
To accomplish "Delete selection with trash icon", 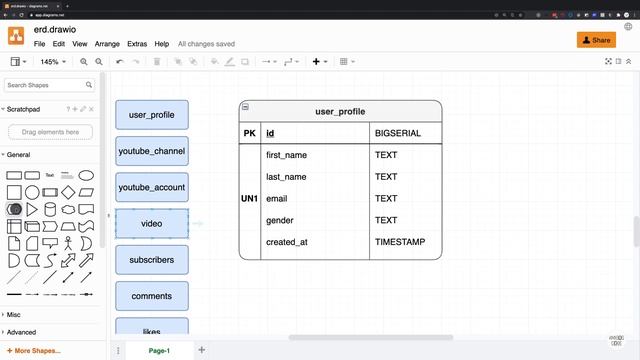I will pos(157,62).
